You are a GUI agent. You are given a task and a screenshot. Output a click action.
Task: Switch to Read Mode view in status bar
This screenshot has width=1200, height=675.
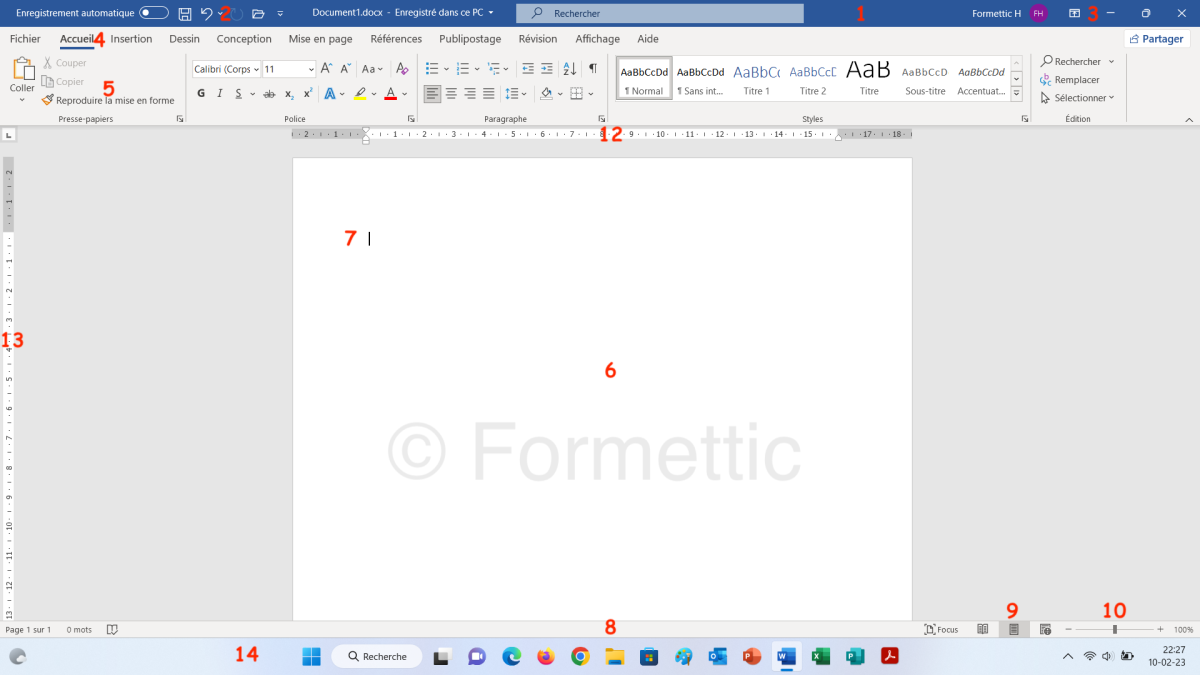click(983, 629)
